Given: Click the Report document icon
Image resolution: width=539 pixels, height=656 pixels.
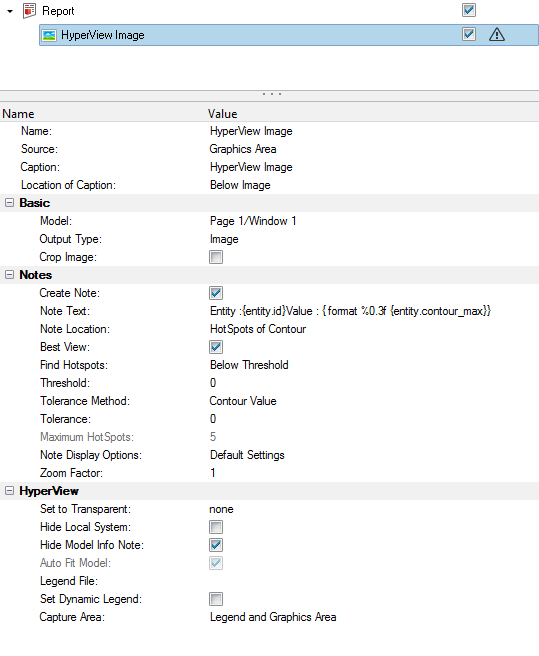Looking at the screenshot, I should (x=29, y=11).
